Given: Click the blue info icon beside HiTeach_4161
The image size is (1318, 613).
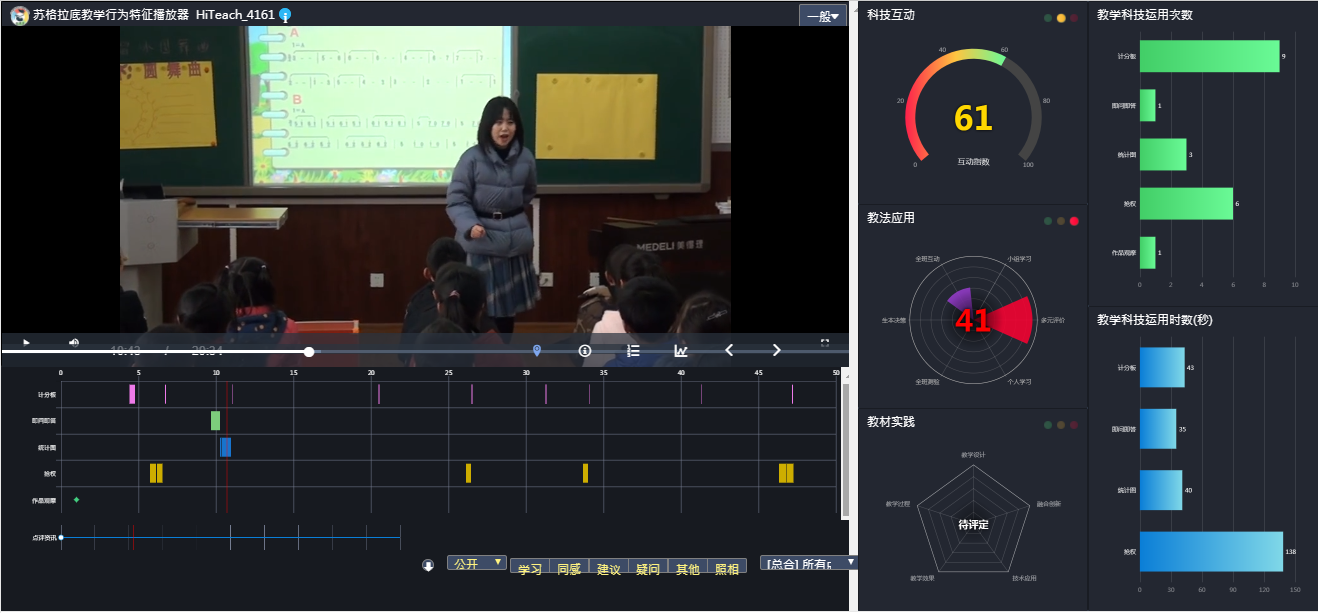Looking at the screenshot, I should pos(285,15).
